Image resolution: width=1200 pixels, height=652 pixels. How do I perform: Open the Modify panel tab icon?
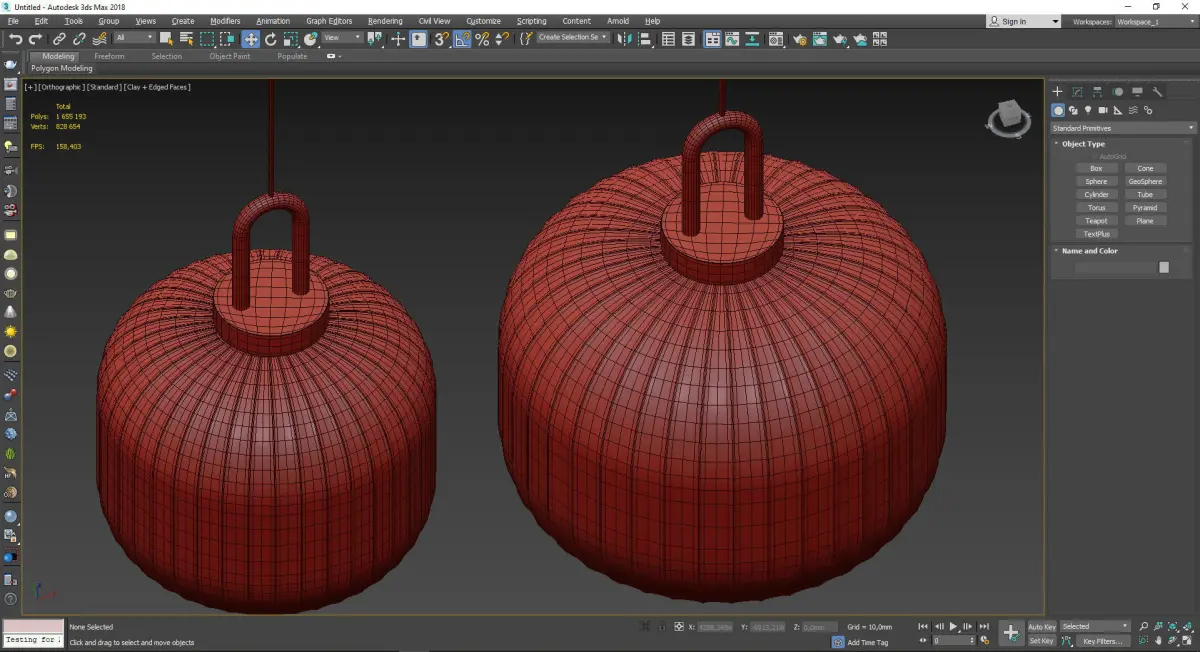[1077, 92]
